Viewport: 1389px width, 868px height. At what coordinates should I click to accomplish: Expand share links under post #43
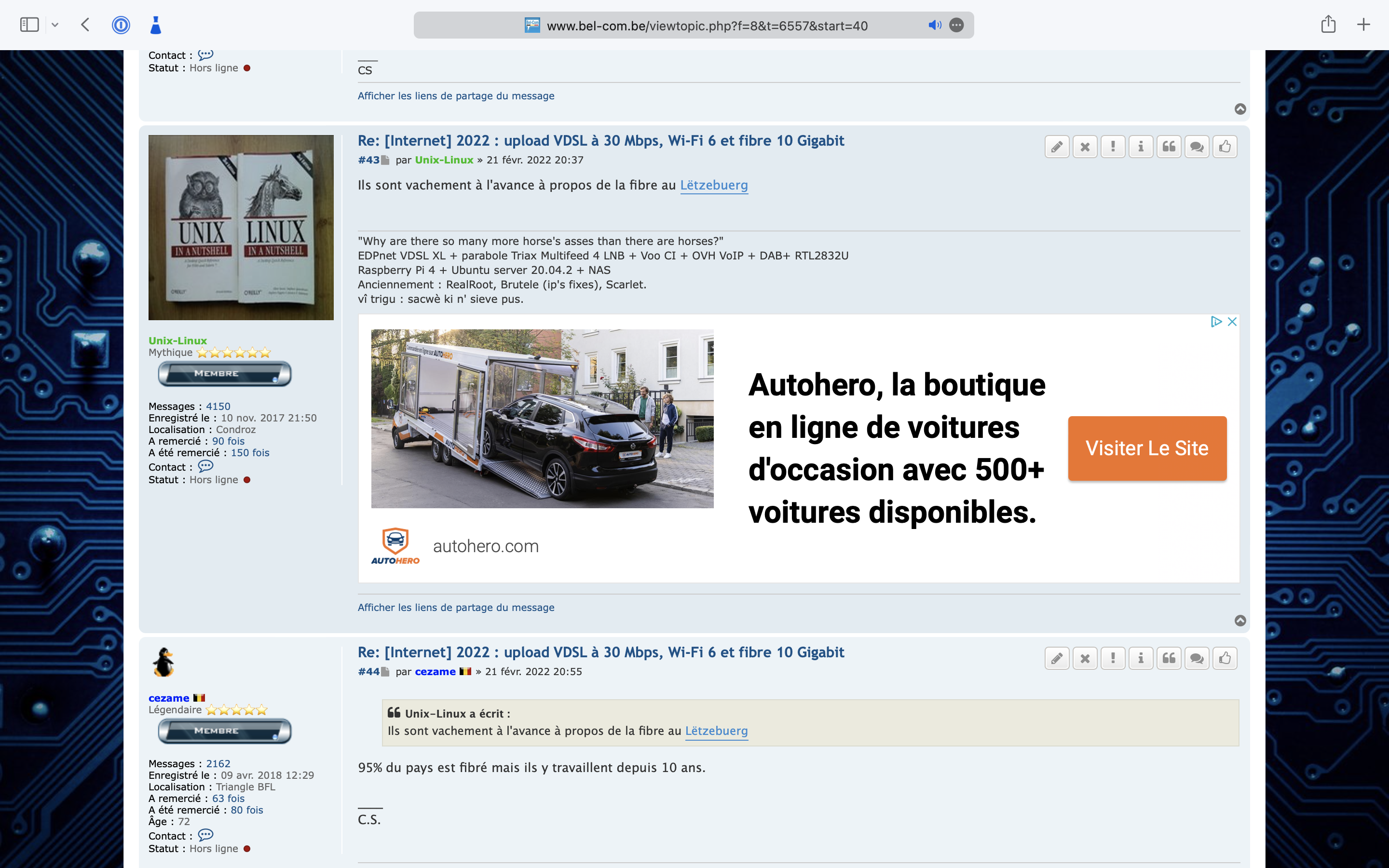click(456, 608)
